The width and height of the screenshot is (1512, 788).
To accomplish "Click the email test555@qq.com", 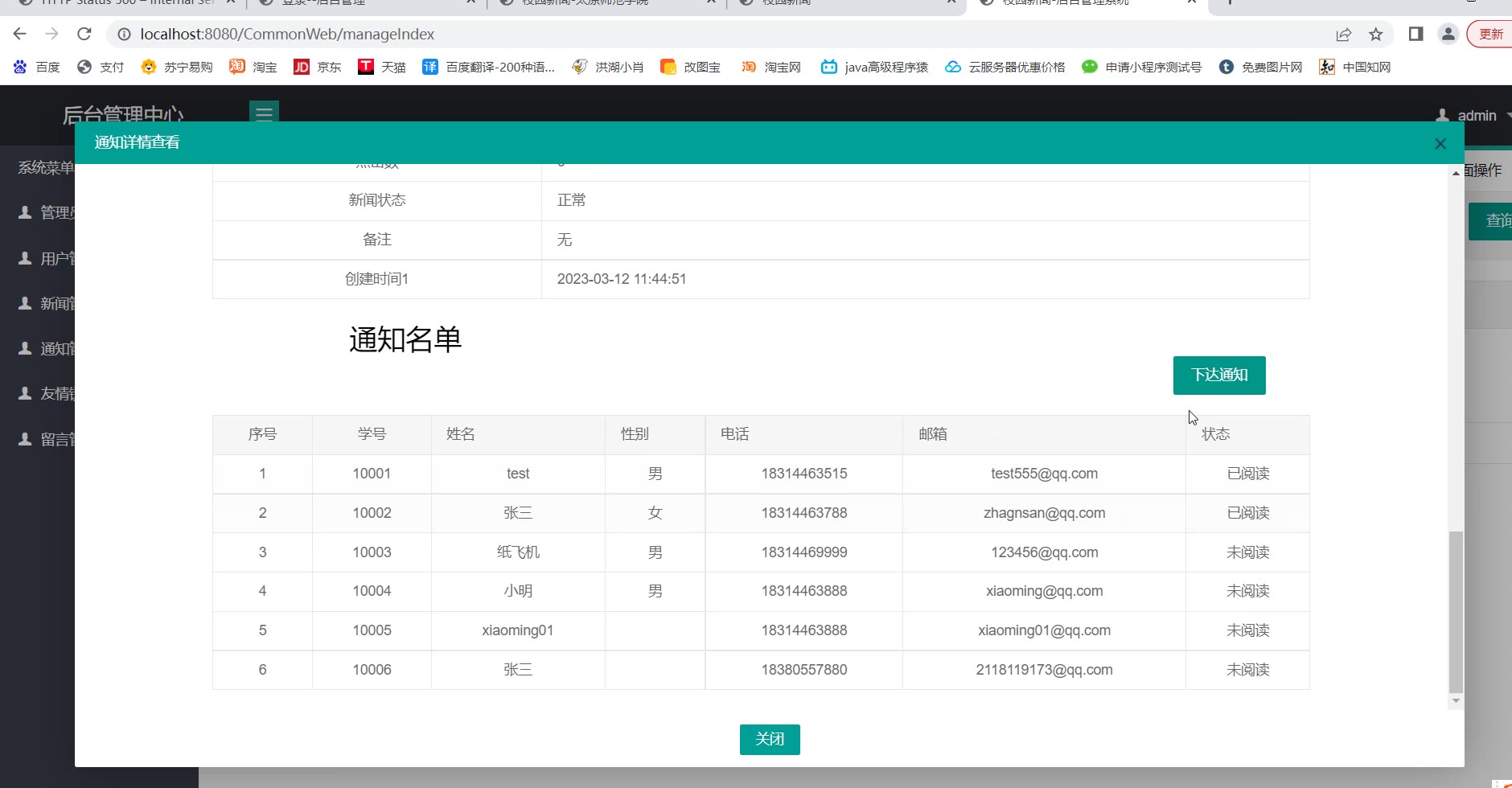I will click(1044, 474).
